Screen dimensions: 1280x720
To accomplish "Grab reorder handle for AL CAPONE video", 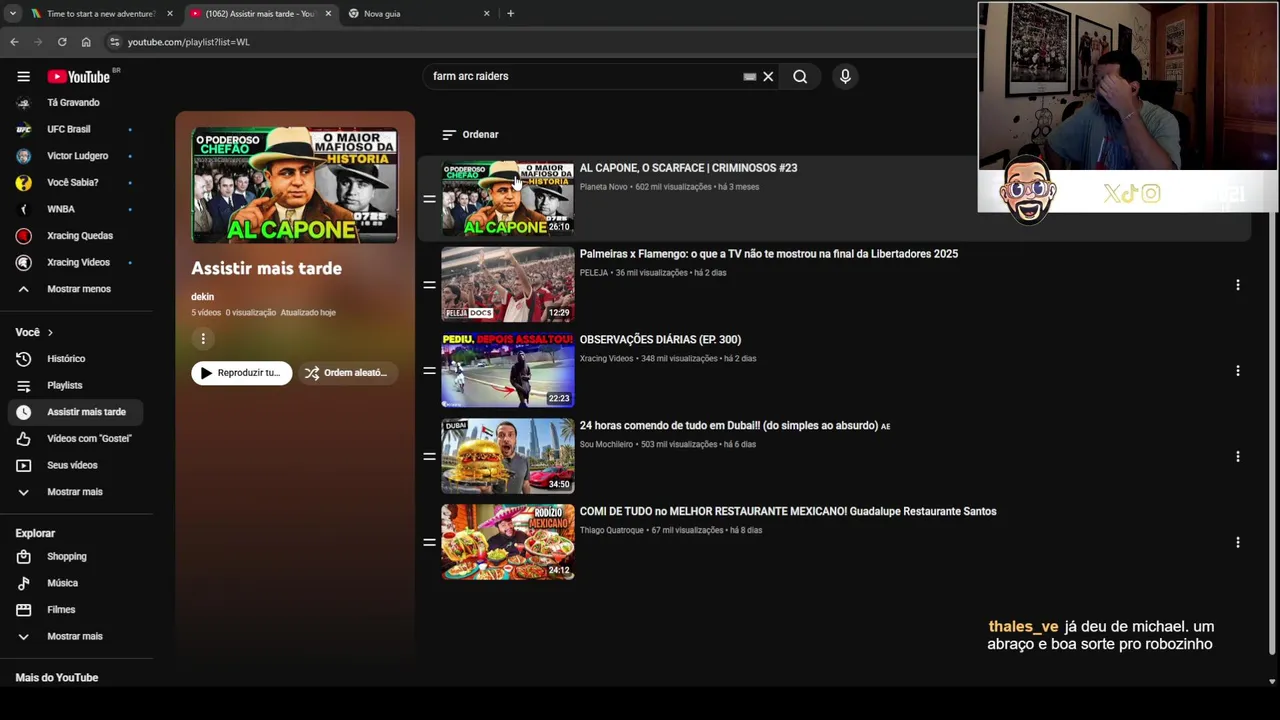I will tap(429, 199).
